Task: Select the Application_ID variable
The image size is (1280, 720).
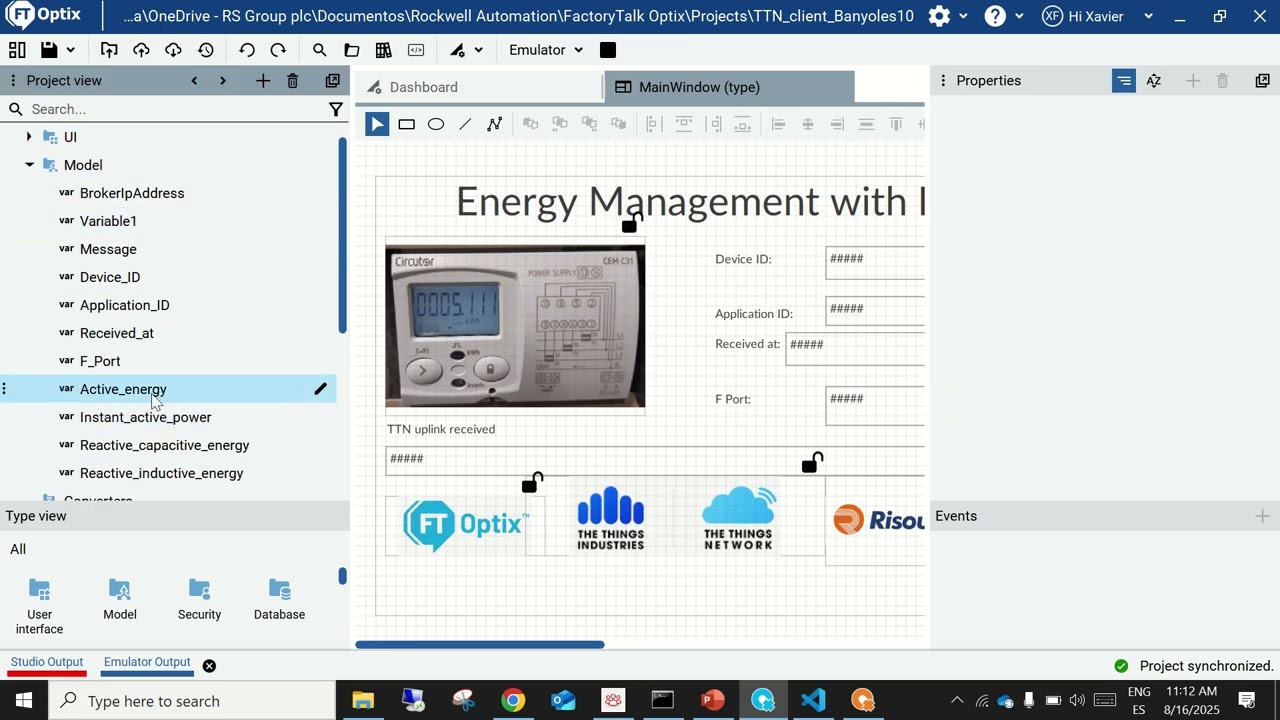Action: (125, 305)
